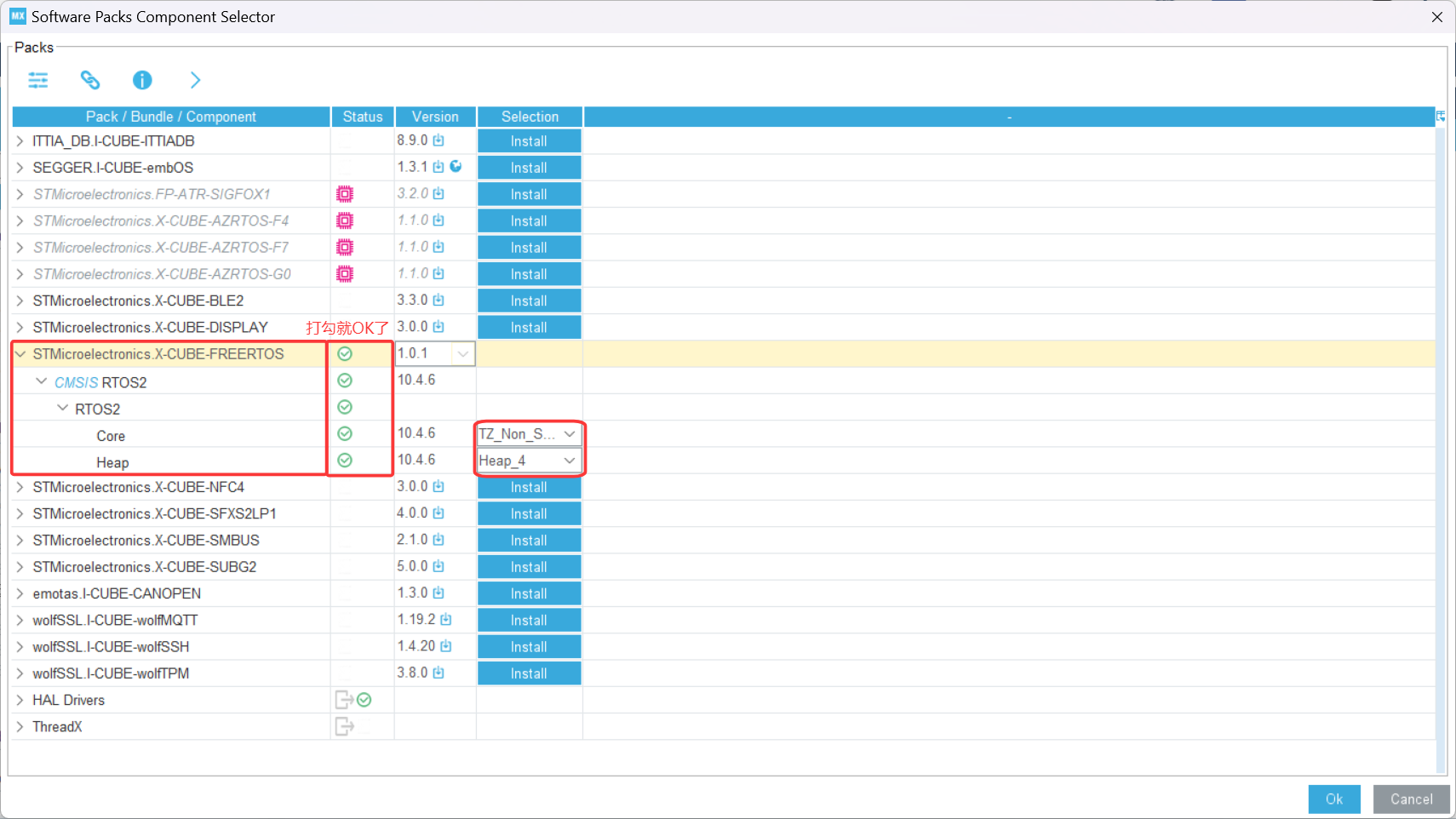Click the column chooser icon at table's right edge
Screen dimensions: 1456x819
[1441, 116]
